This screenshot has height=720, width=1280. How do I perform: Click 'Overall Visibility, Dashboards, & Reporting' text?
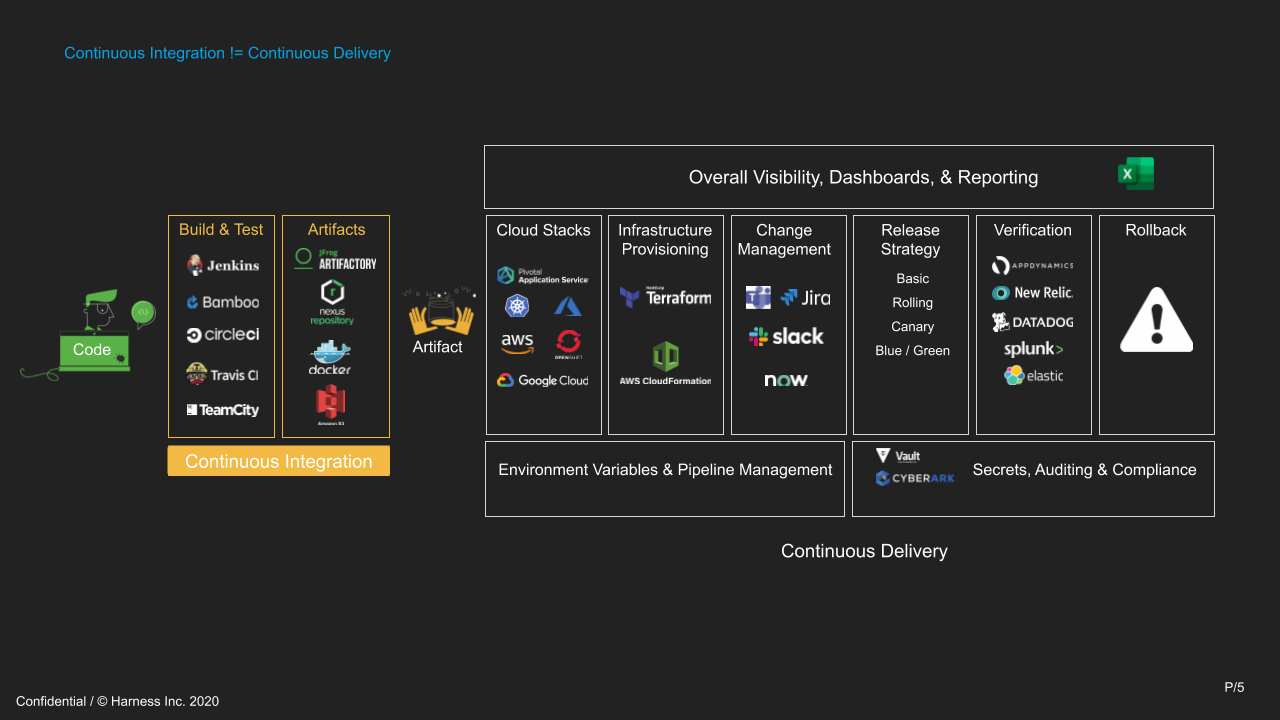[x=863, y=177]
